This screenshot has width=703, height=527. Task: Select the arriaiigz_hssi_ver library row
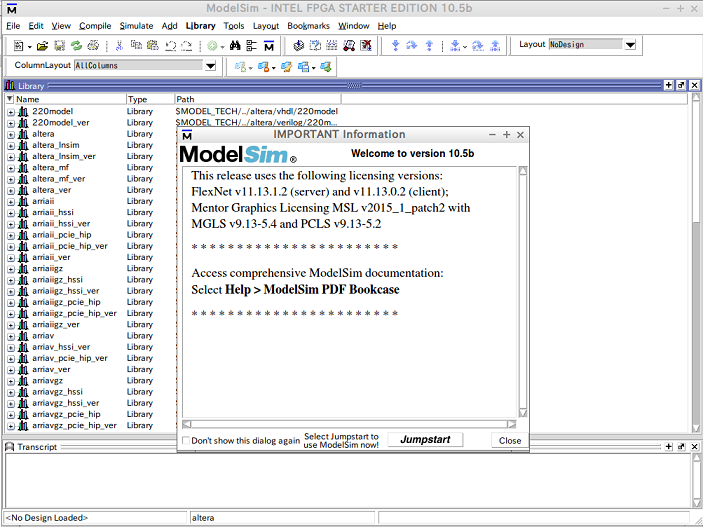[90, 291]
